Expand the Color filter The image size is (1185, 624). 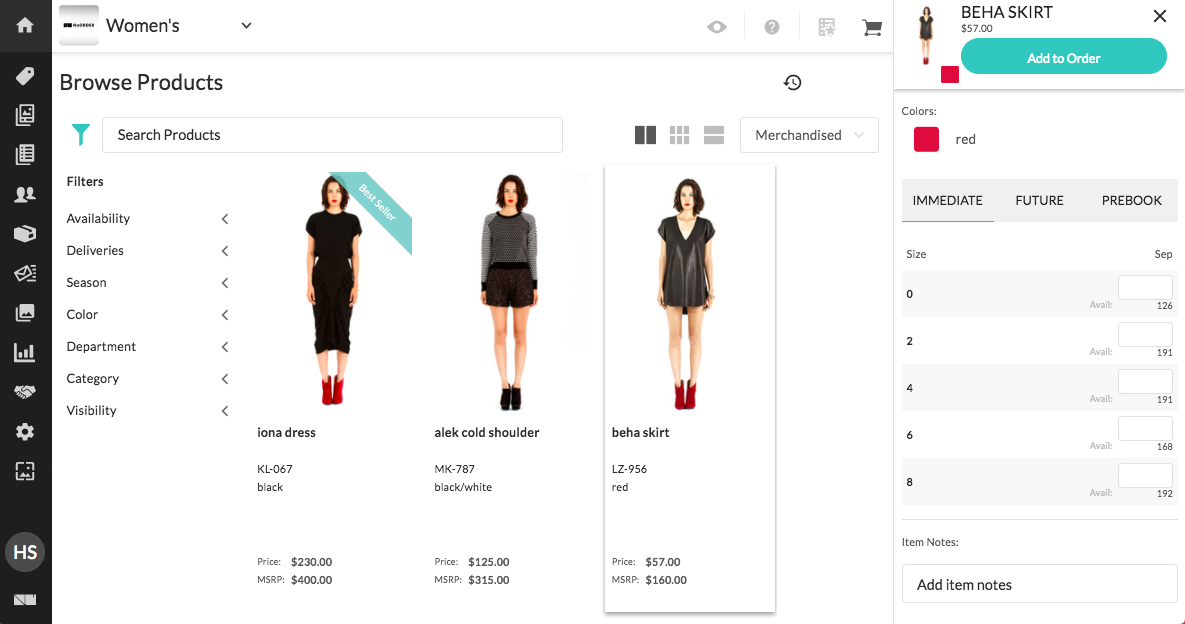(x=147, y=314)
